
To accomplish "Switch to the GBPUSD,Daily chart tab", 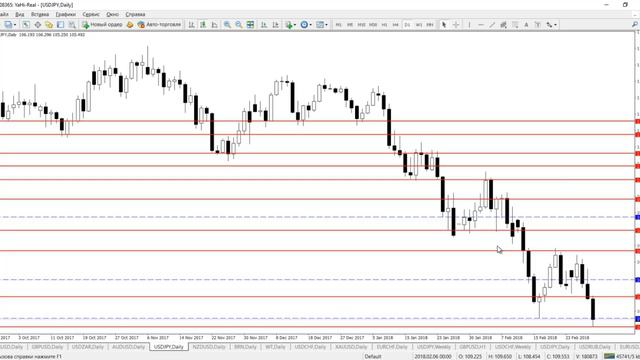I will click(x=47, y=347).
